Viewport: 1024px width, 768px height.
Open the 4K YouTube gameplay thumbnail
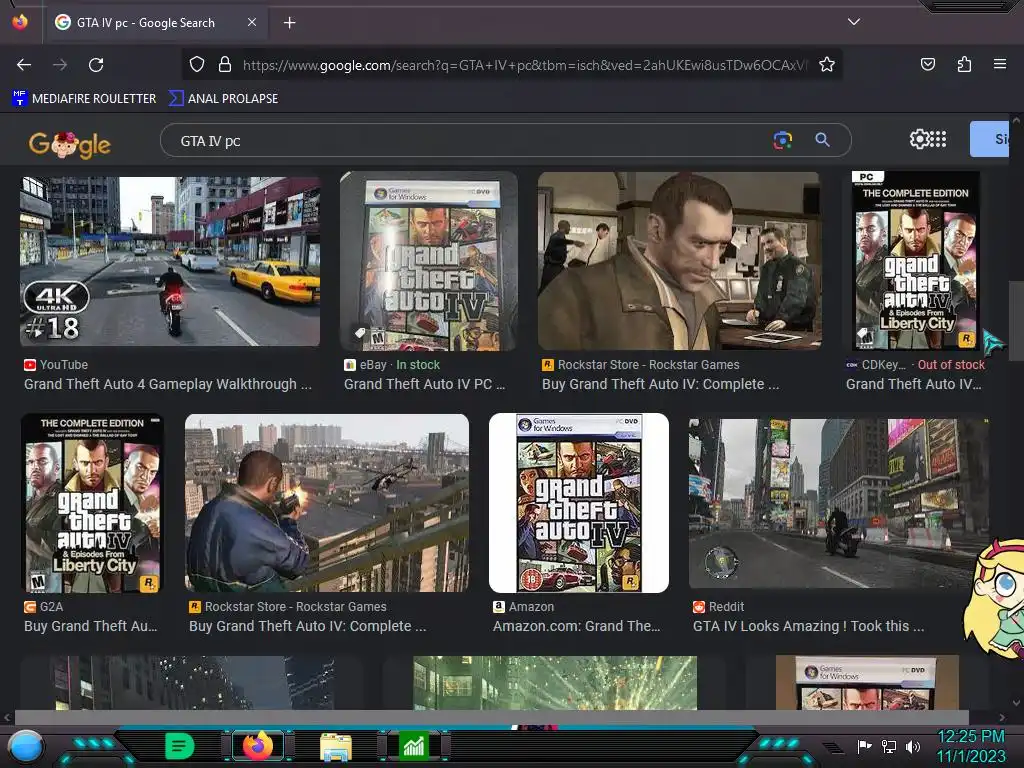pyautogui.click(x=170, y=261)
